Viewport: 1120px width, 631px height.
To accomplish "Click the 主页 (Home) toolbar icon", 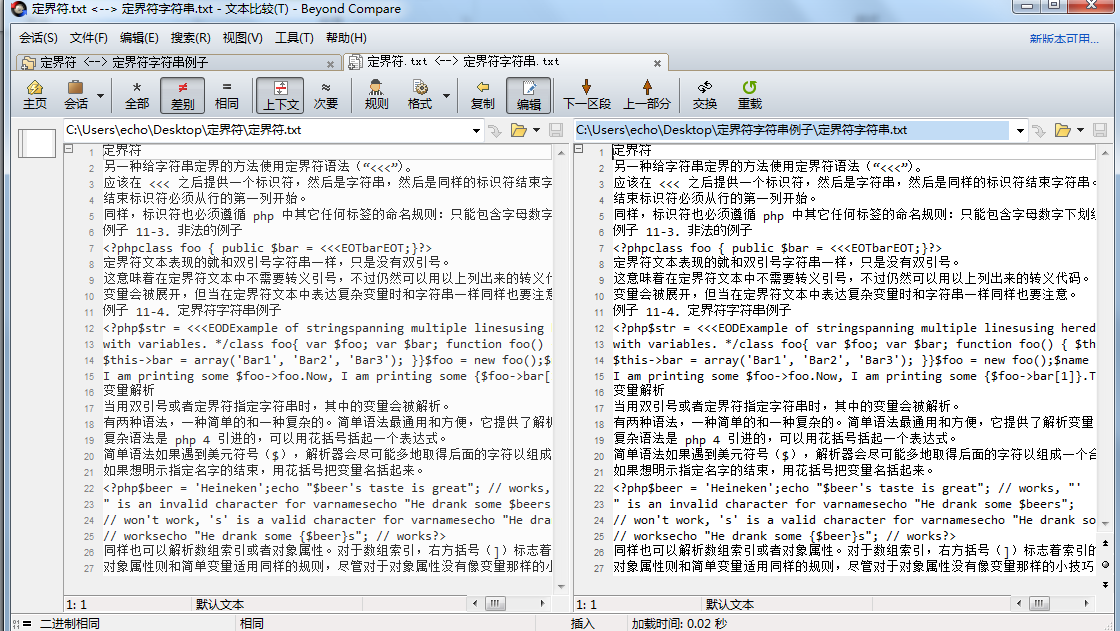I will pyautogui.click(x=34, y=94).
